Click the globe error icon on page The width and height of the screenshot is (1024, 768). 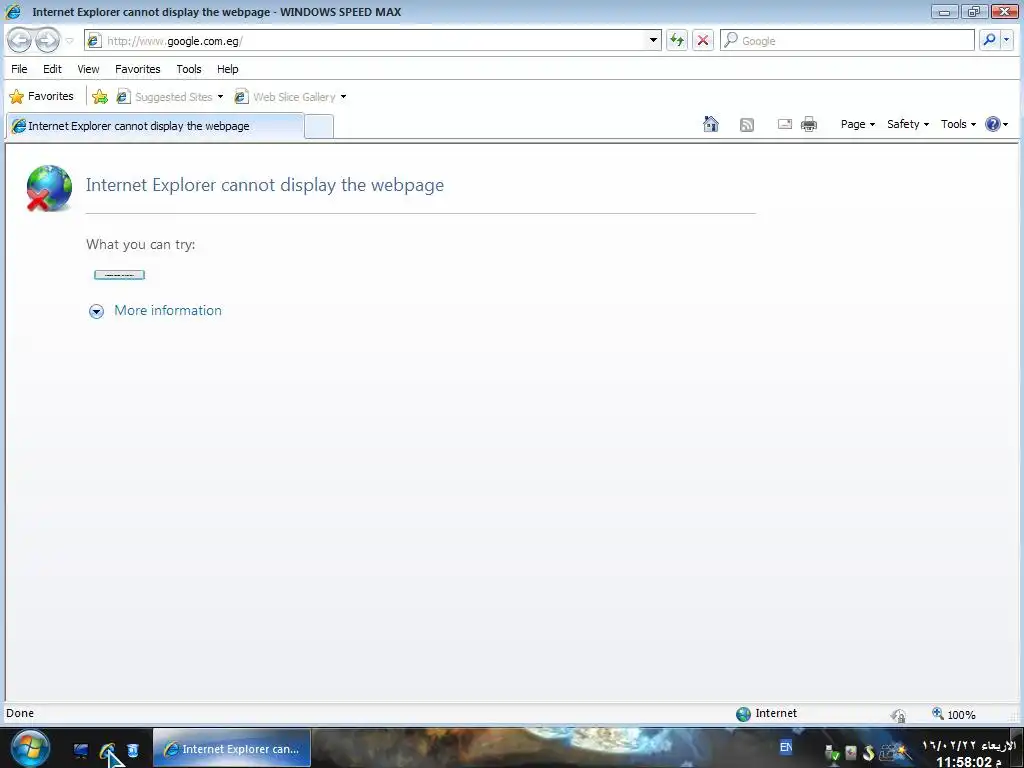click(49, 188)
